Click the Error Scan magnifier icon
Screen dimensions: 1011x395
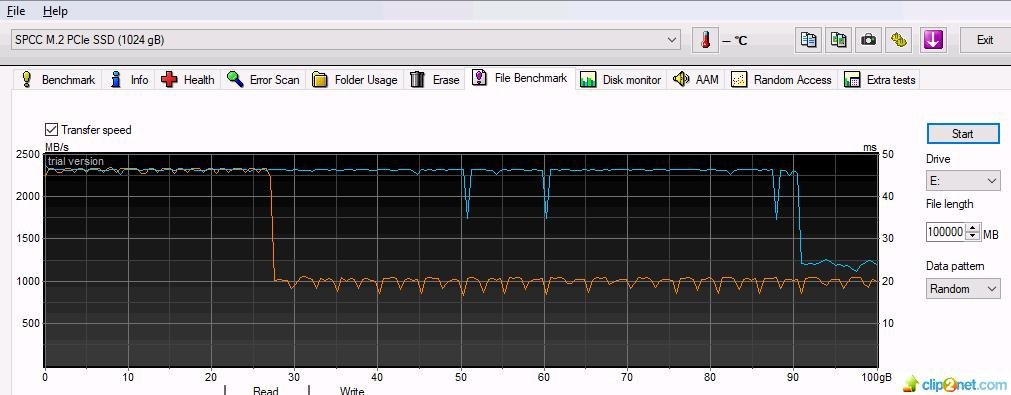[x=235, y=79]
